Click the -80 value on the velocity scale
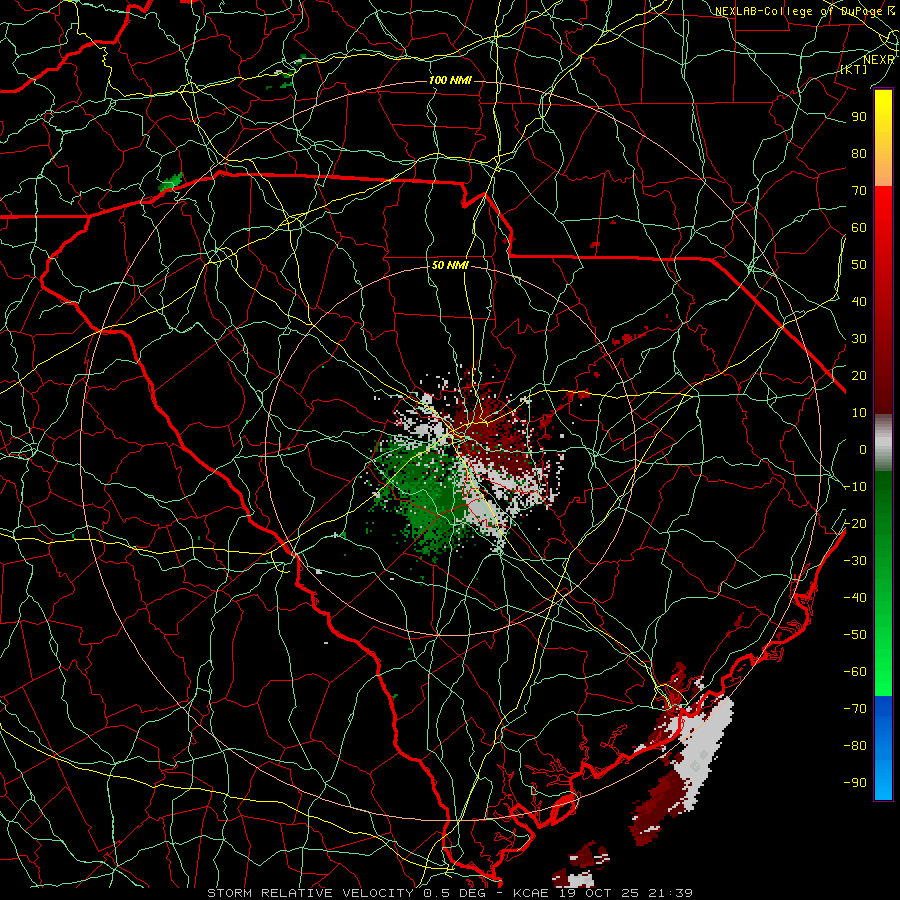This screenshot has height=900, width=900. pos(855,746)
